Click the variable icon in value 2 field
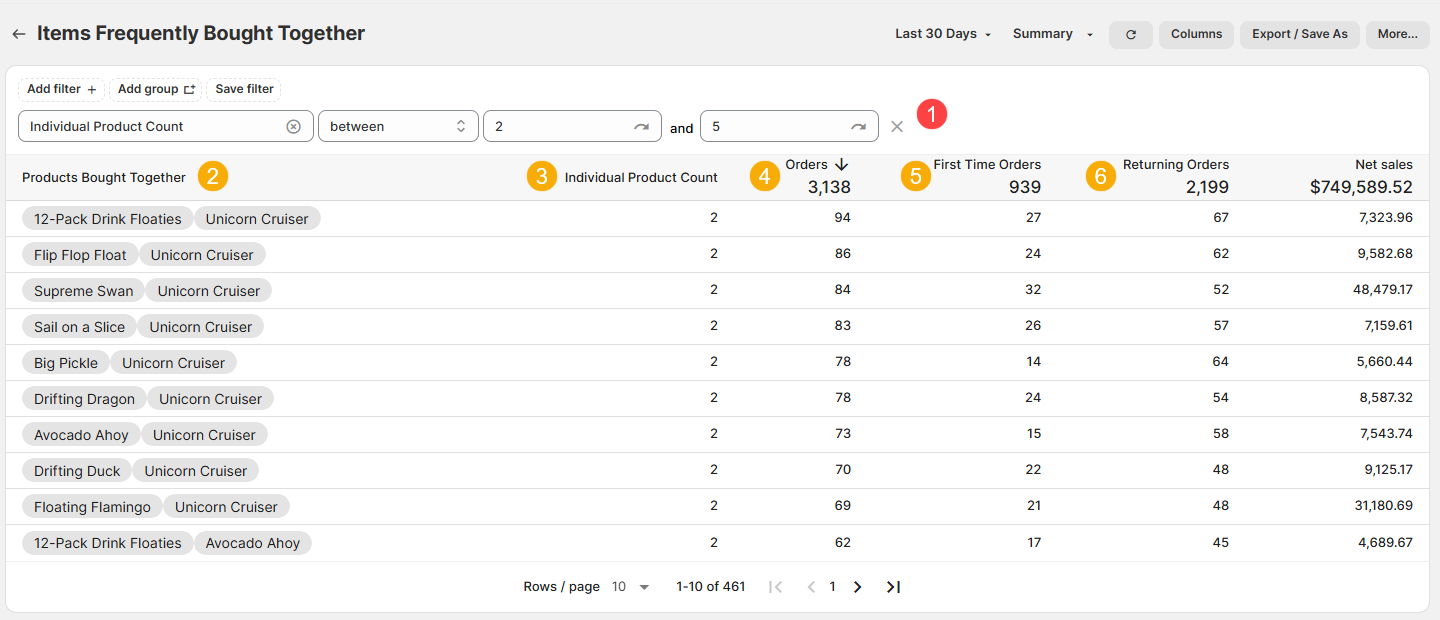This screenshot has width=1440, height=620. point(641,127)
